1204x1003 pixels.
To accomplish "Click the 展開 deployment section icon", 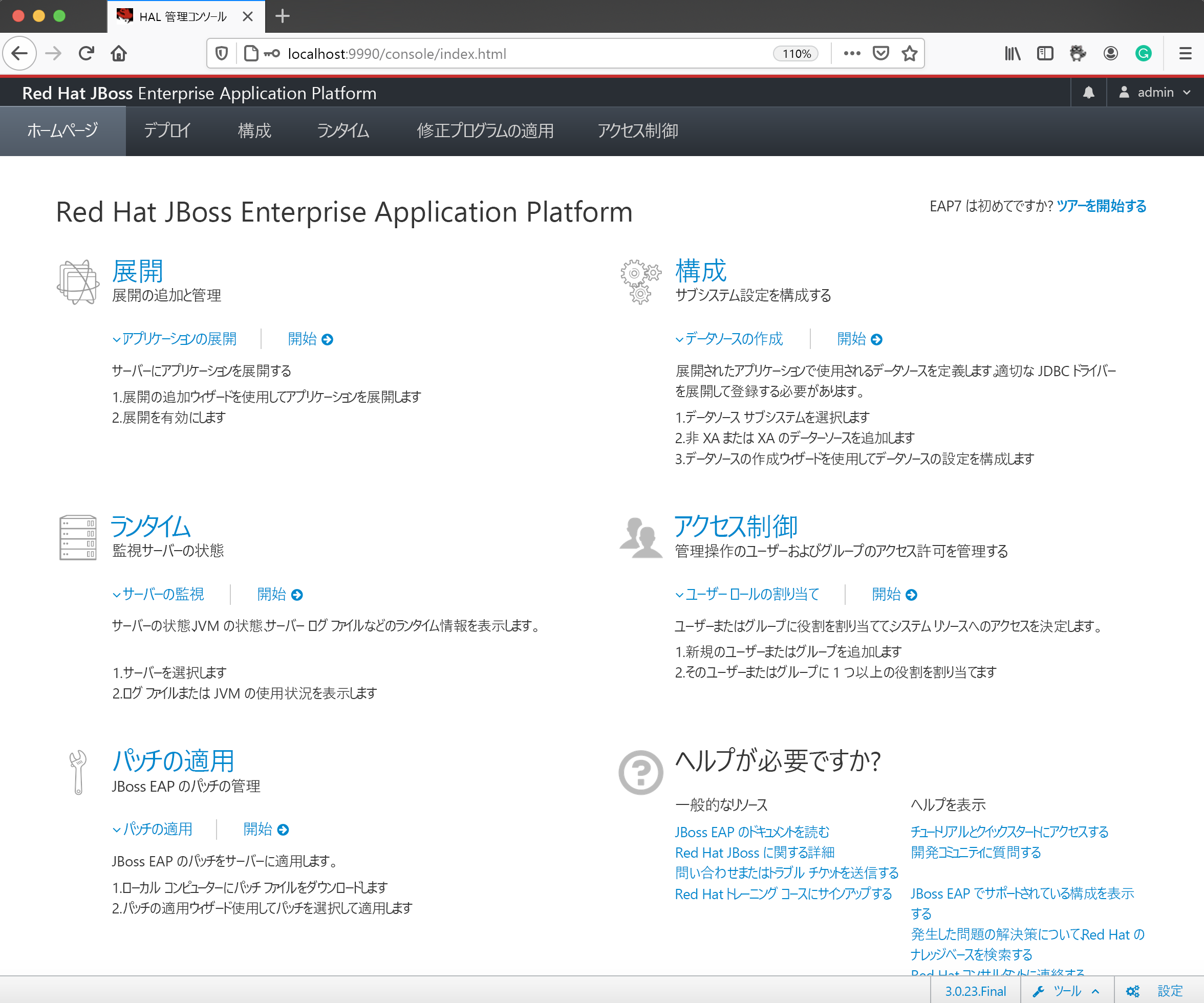I will click(x=78, y=281).
